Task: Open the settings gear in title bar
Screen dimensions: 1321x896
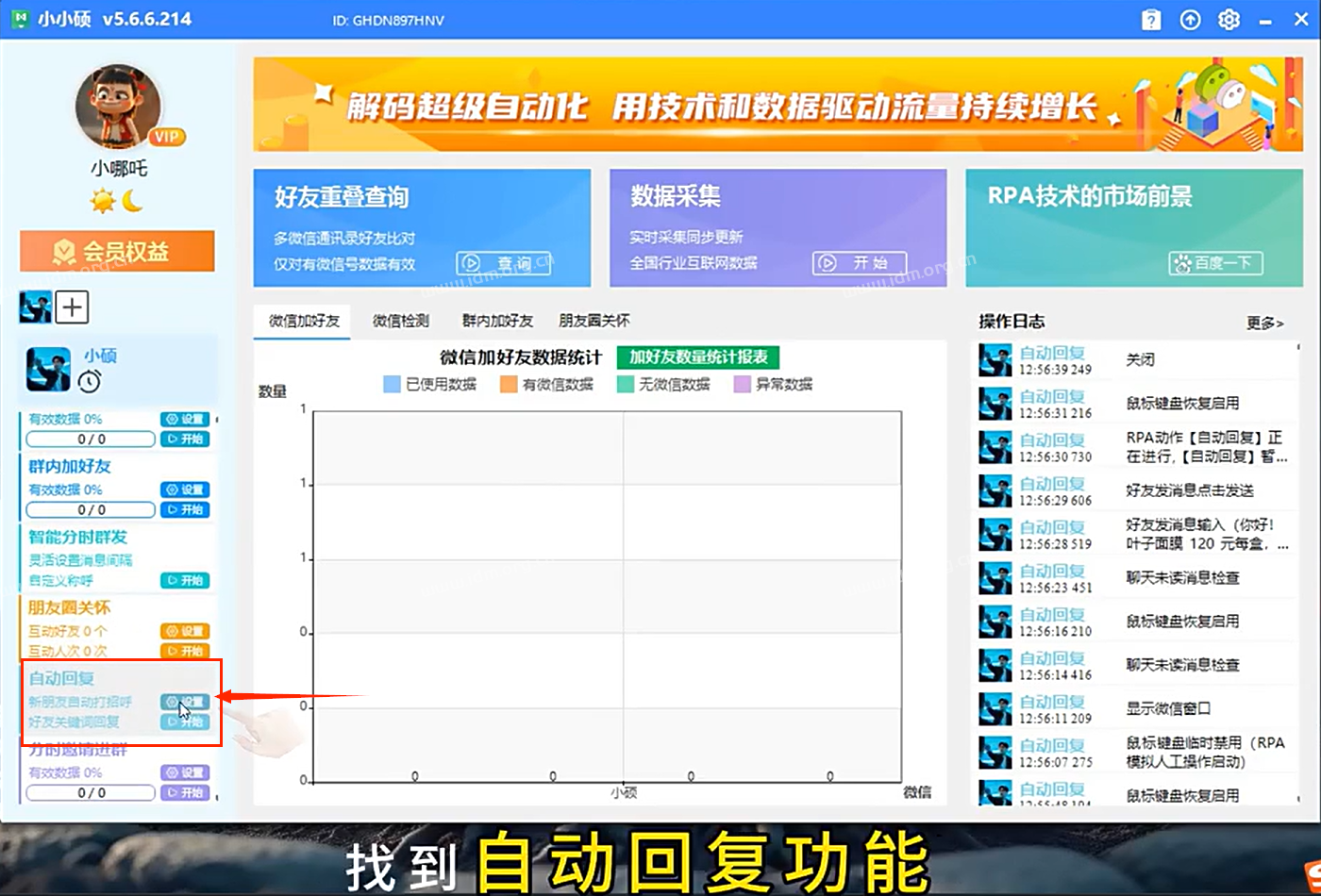Action: (x=1229, y=19)
